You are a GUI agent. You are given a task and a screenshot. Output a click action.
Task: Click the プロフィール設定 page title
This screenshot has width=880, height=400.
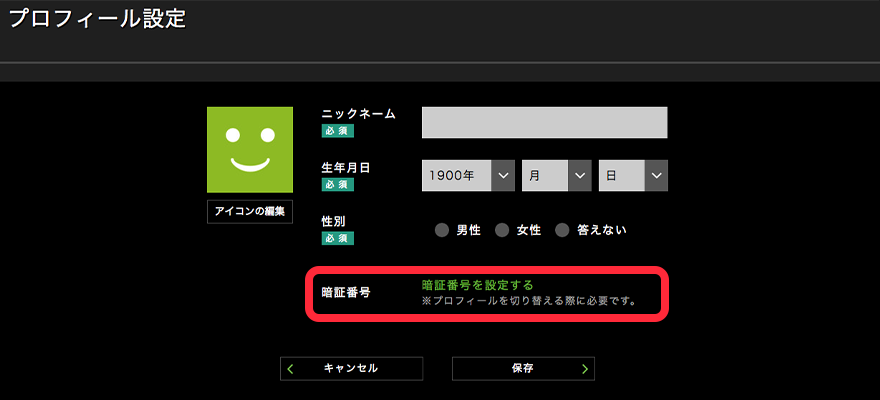98,19
